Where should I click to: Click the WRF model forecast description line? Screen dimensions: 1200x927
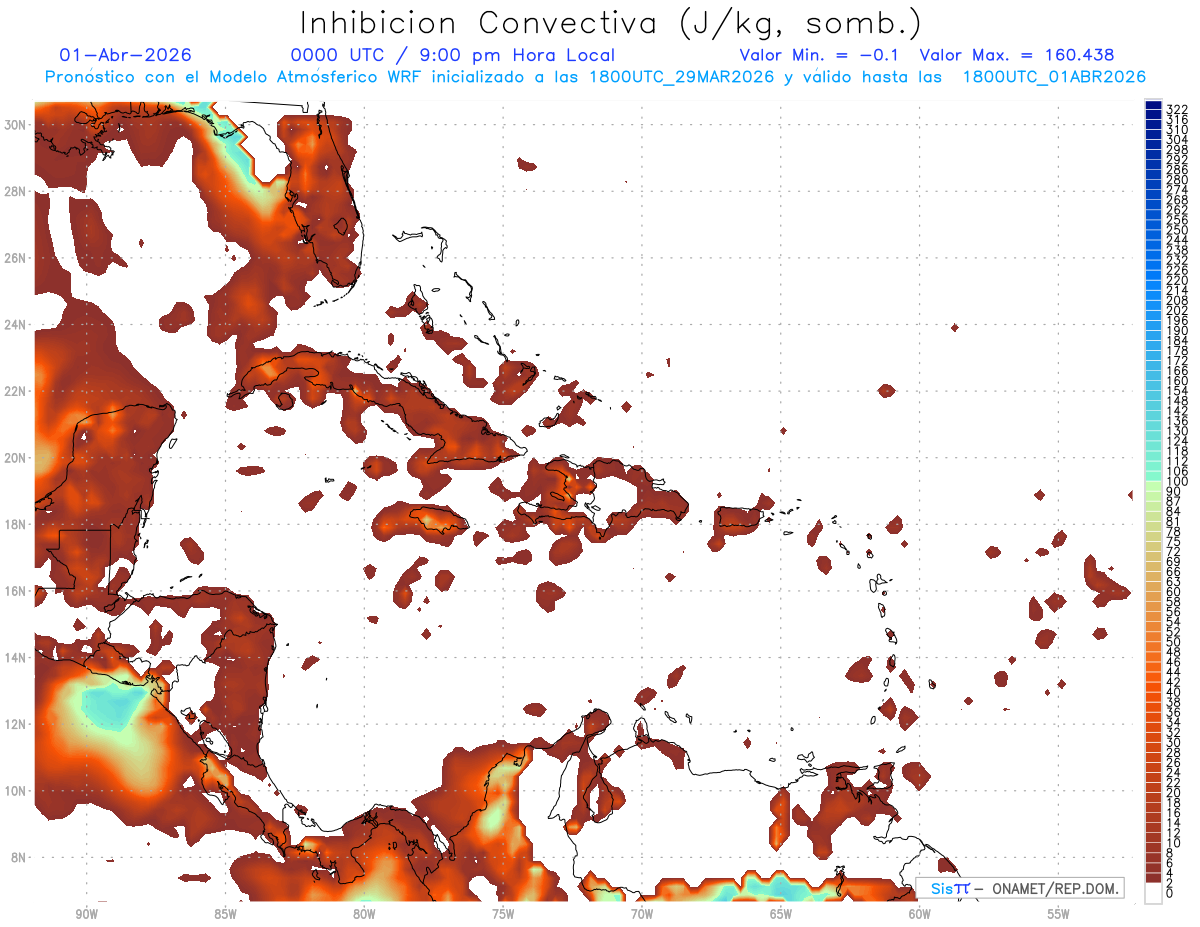pyautogui.click(x=595, y=76)
